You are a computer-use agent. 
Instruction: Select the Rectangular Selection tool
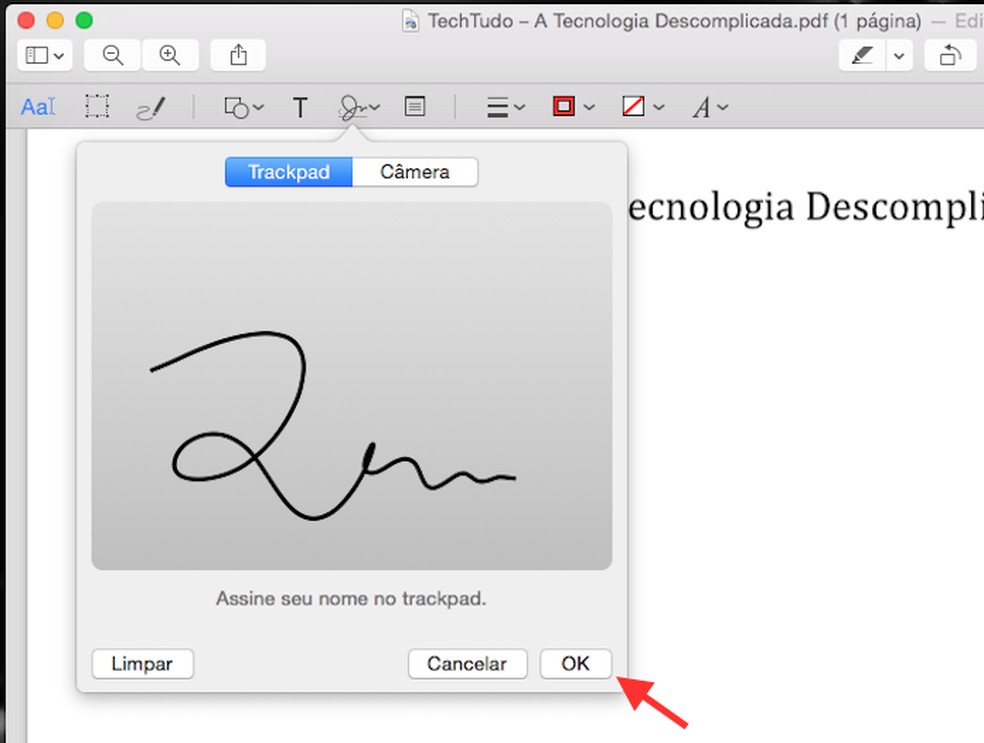[x=95, y=107]
